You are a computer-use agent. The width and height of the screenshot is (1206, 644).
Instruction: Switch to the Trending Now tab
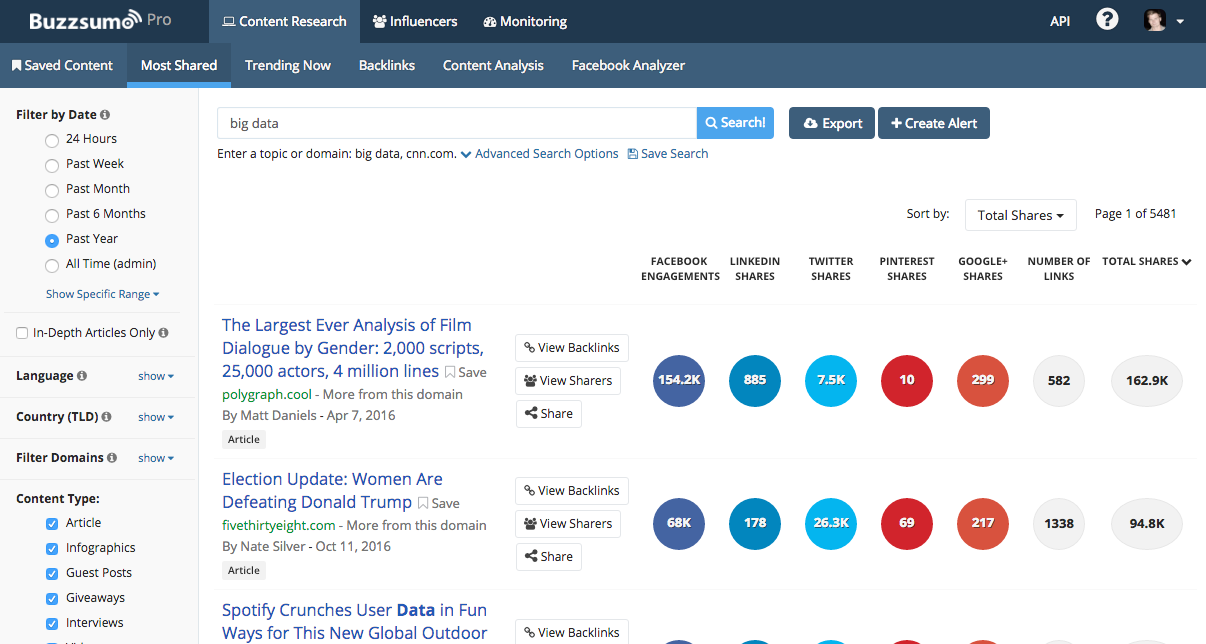coord(288,65)
